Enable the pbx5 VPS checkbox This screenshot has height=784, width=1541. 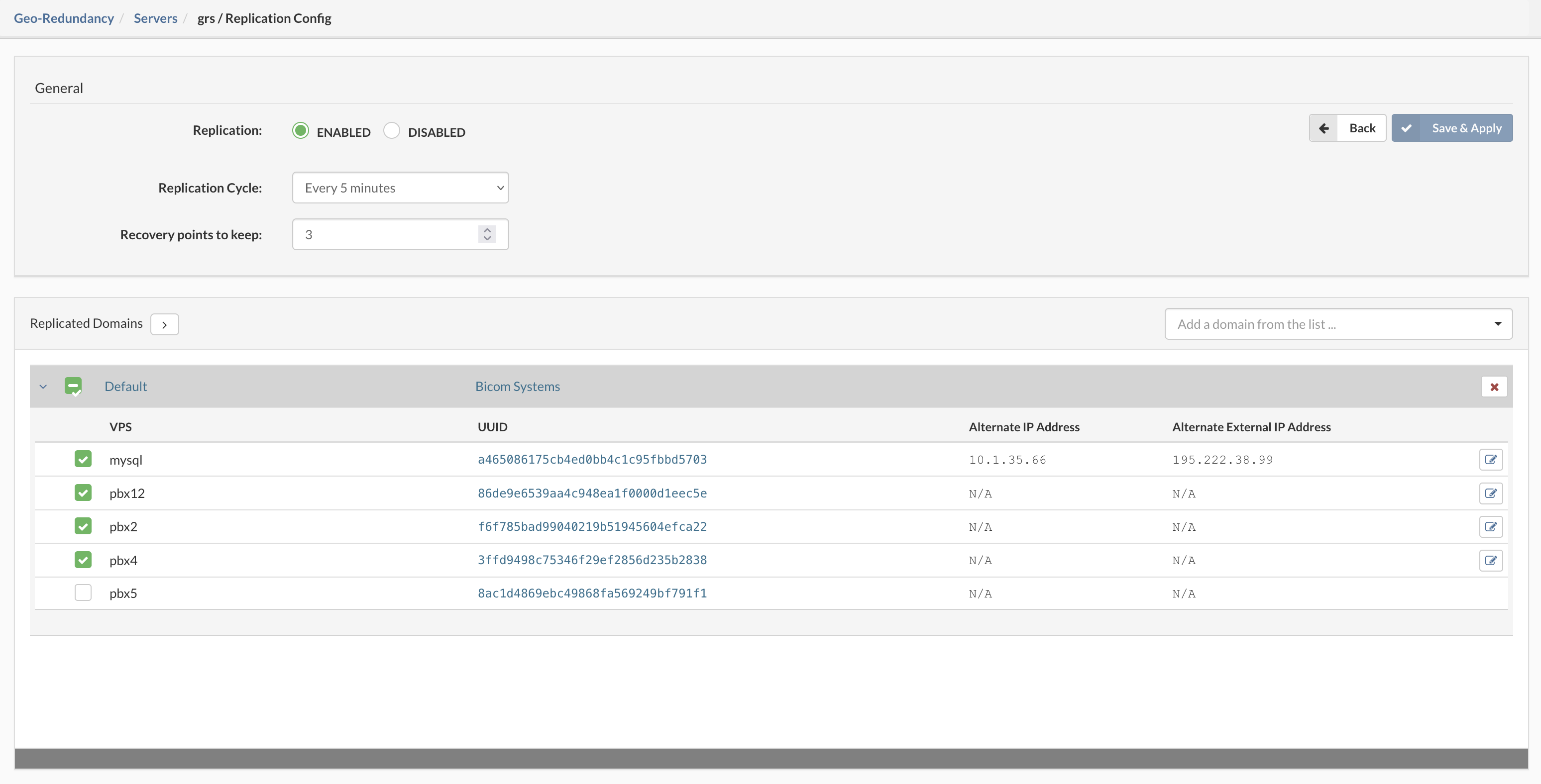[83, 593]
